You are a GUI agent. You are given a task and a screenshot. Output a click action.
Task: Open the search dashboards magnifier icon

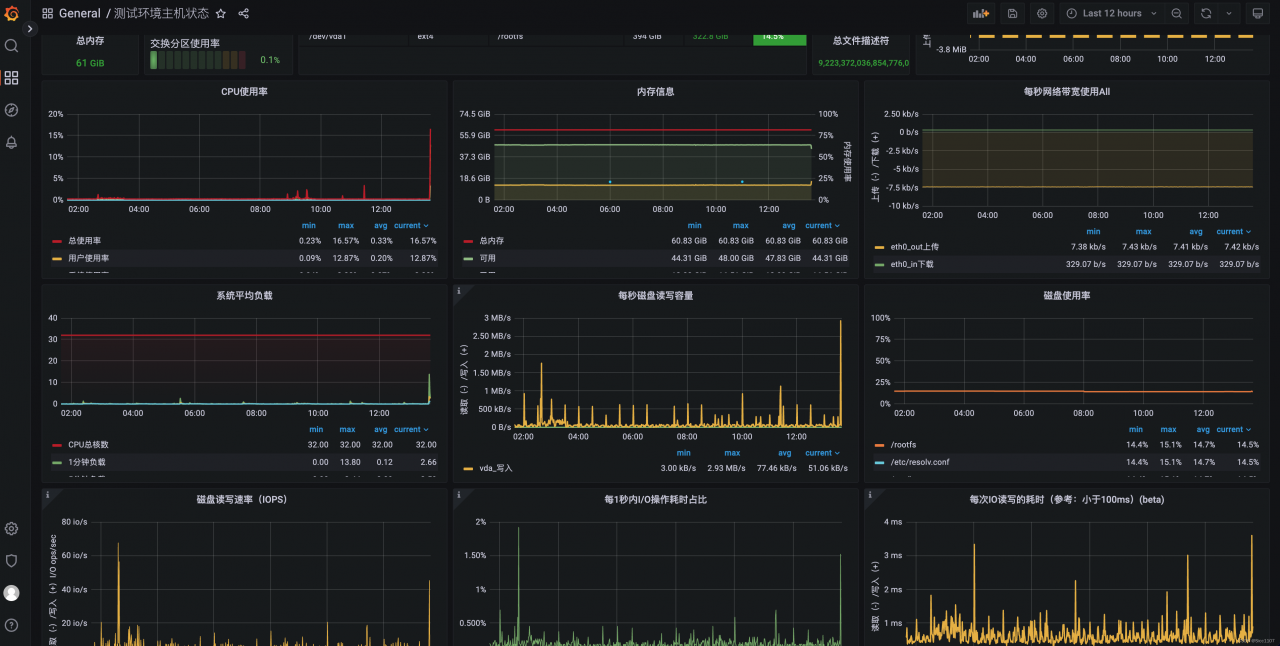(11, 46)
